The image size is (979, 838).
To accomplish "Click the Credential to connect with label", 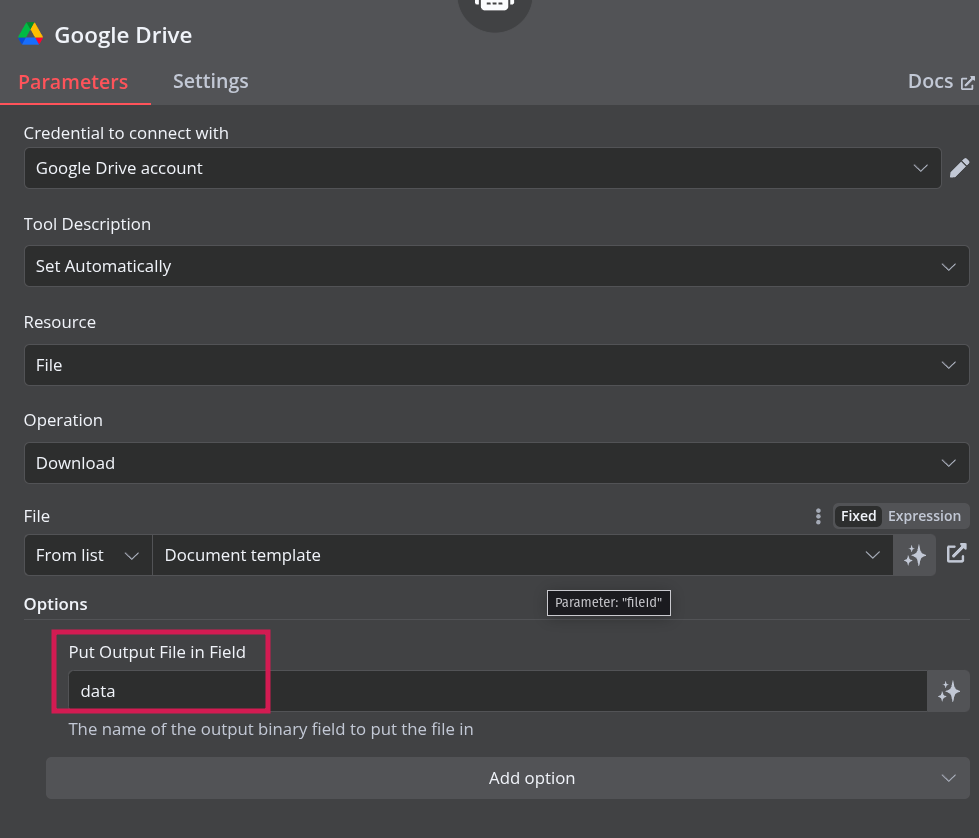I will pyautogui.click(x=126, y=134).
